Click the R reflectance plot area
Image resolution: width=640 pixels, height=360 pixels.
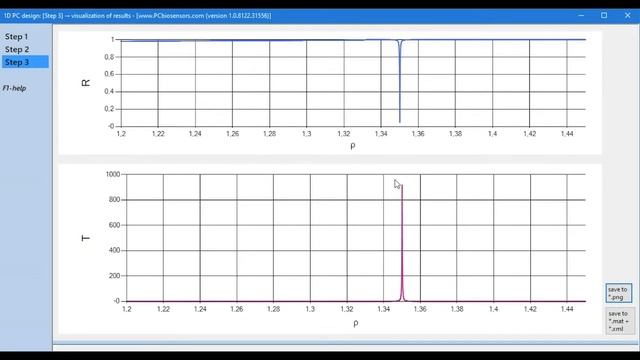pos(353,83)
